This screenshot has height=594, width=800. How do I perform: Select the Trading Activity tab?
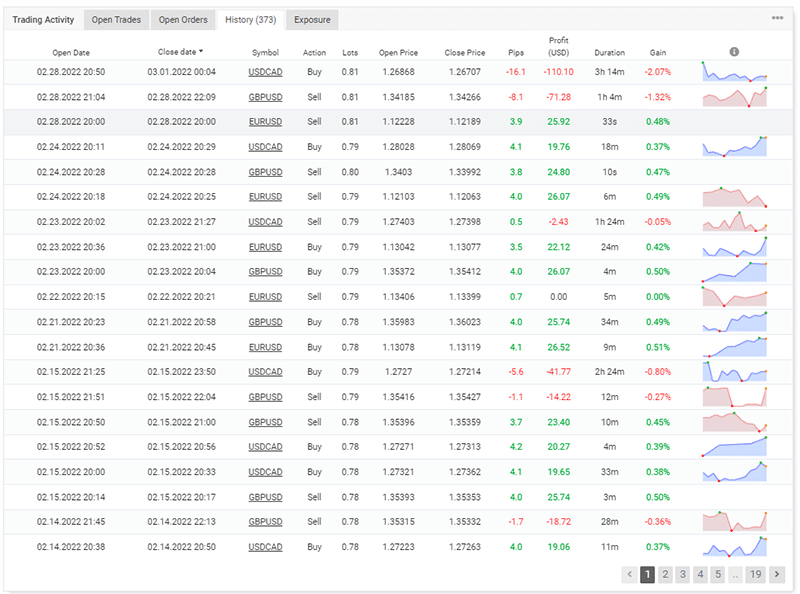pos(43,20)
